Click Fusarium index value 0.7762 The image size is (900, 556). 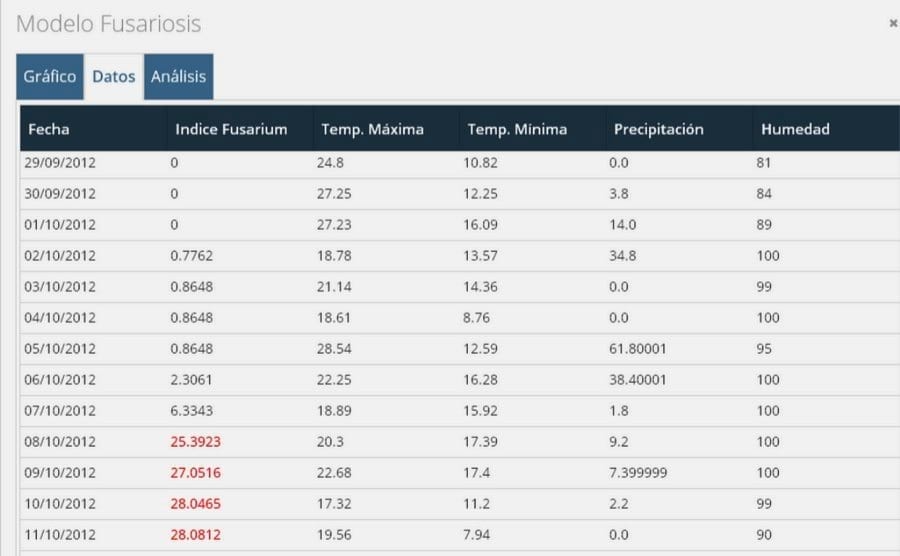[192, 255]
